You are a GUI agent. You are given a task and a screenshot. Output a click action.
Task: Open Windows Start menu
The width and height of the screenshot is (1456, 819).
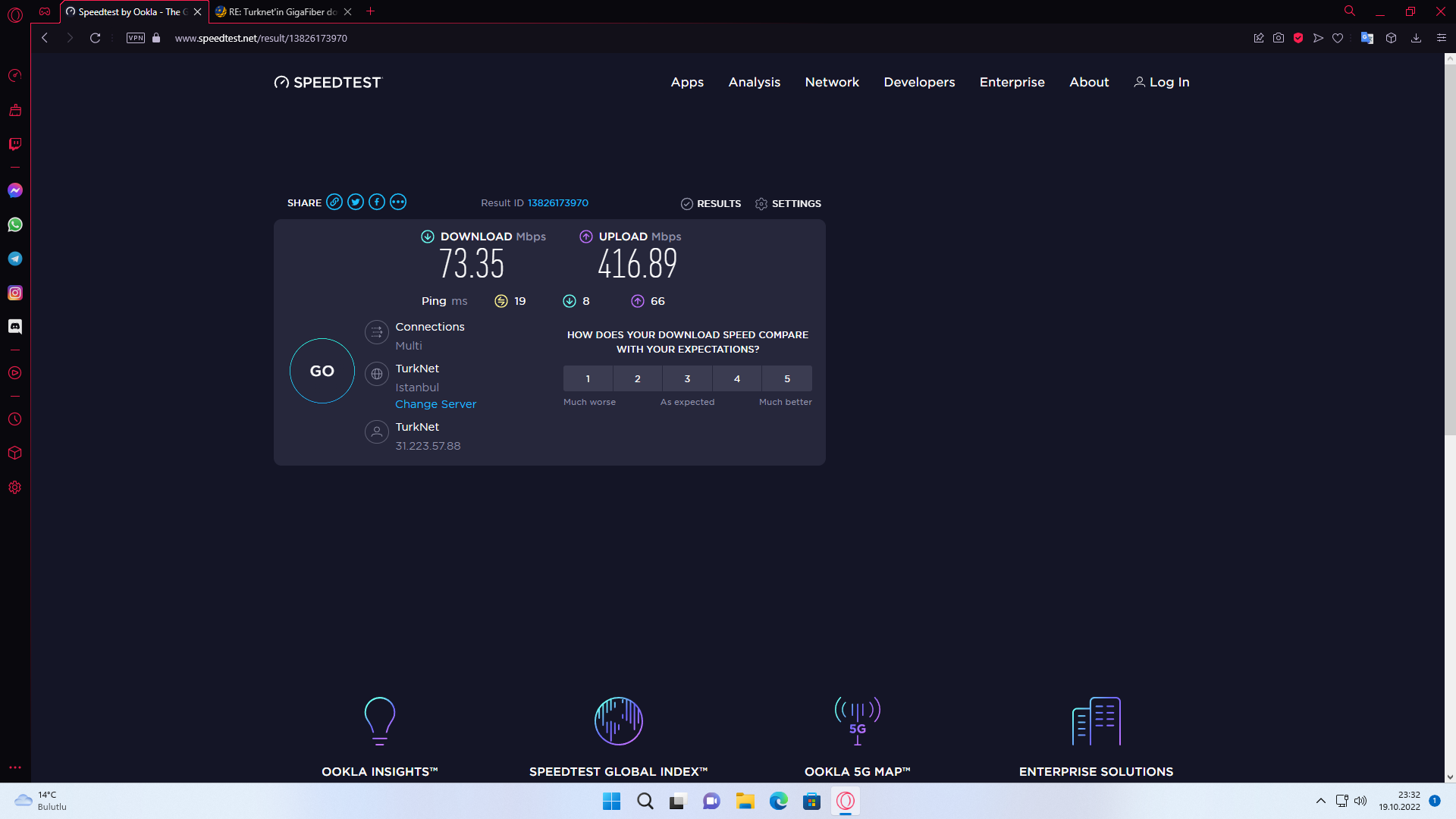coord(611,801)
